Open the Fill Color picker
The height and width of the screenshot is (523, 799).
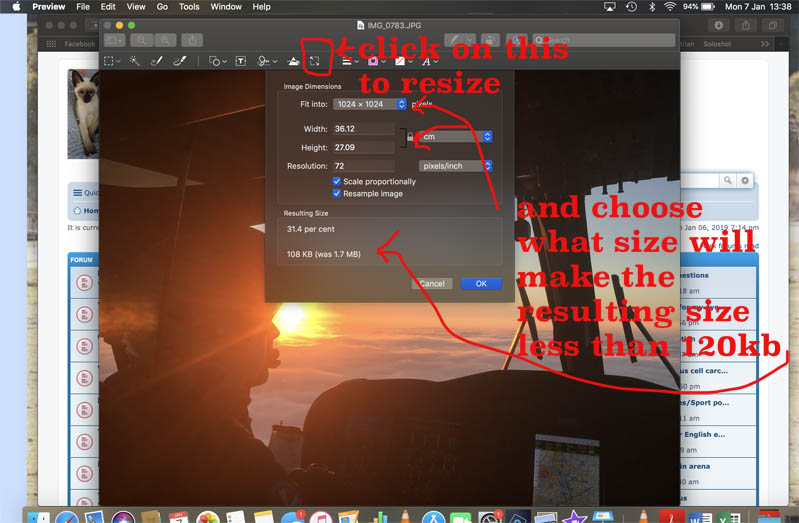tap(404, 61)
